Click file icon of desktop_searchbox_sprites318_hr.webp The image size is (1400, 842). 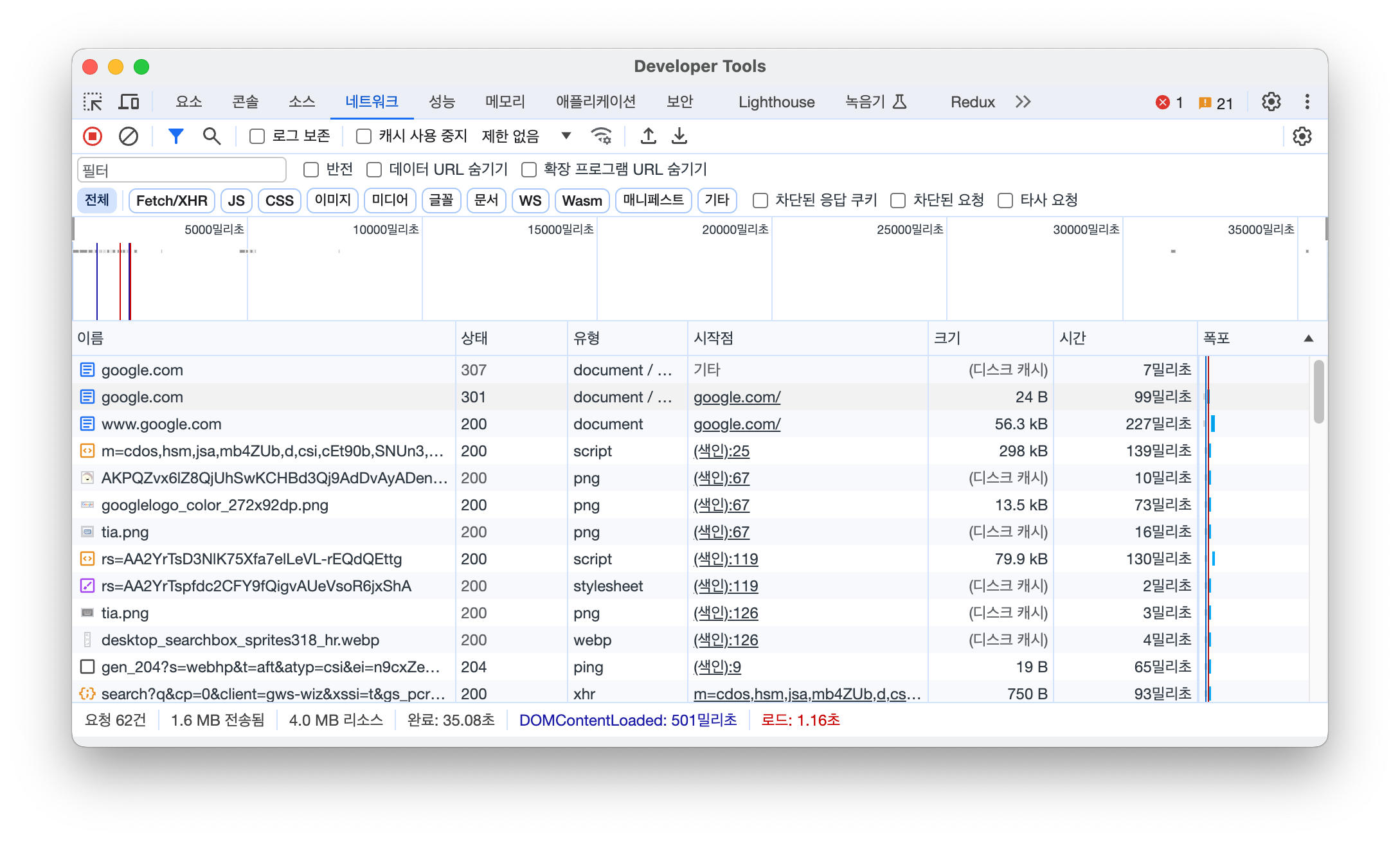coord(87,640)
